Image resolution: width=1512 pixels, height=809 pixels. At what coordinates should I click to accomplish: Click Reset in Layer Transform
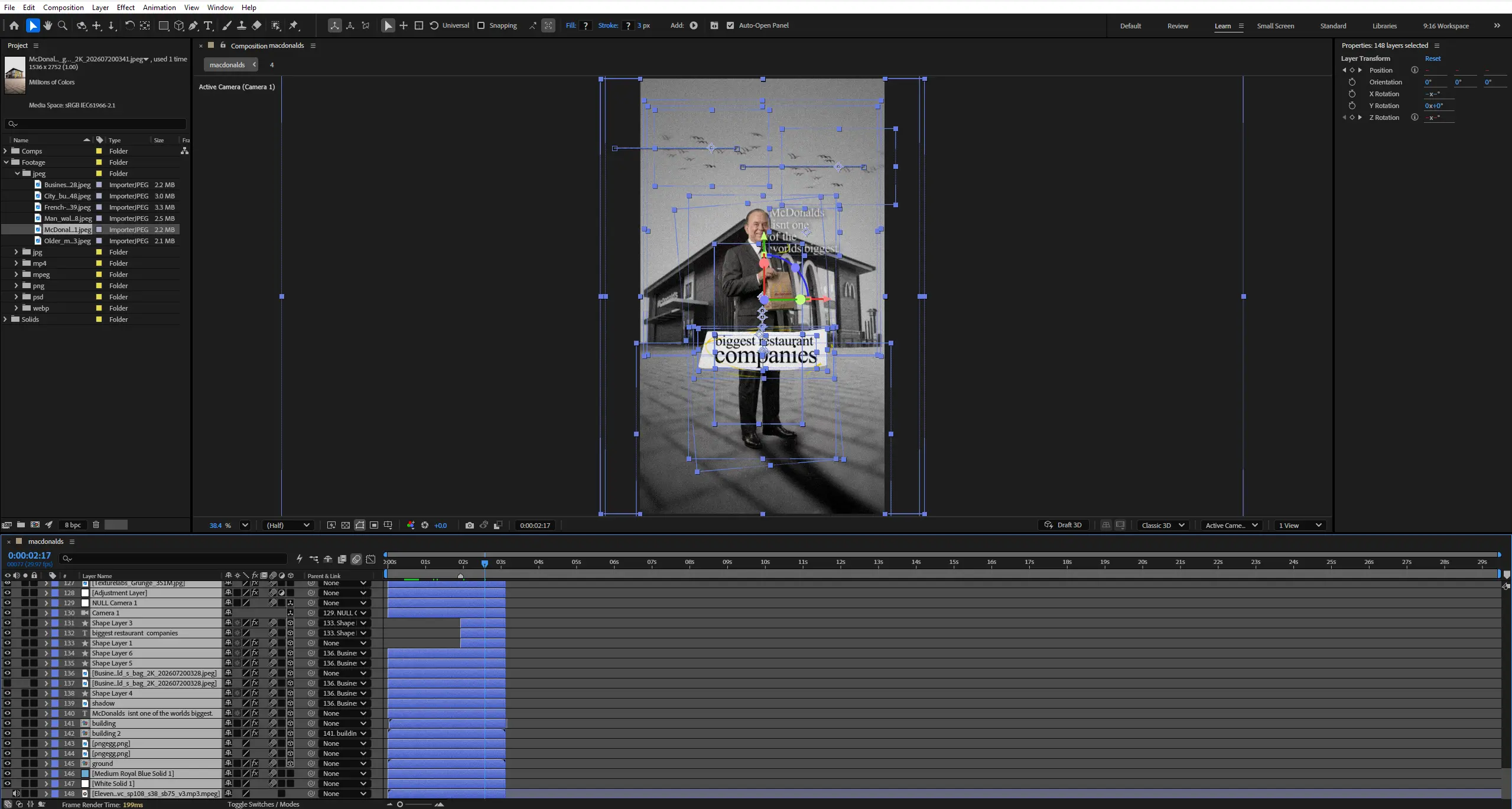[1432, 58]
